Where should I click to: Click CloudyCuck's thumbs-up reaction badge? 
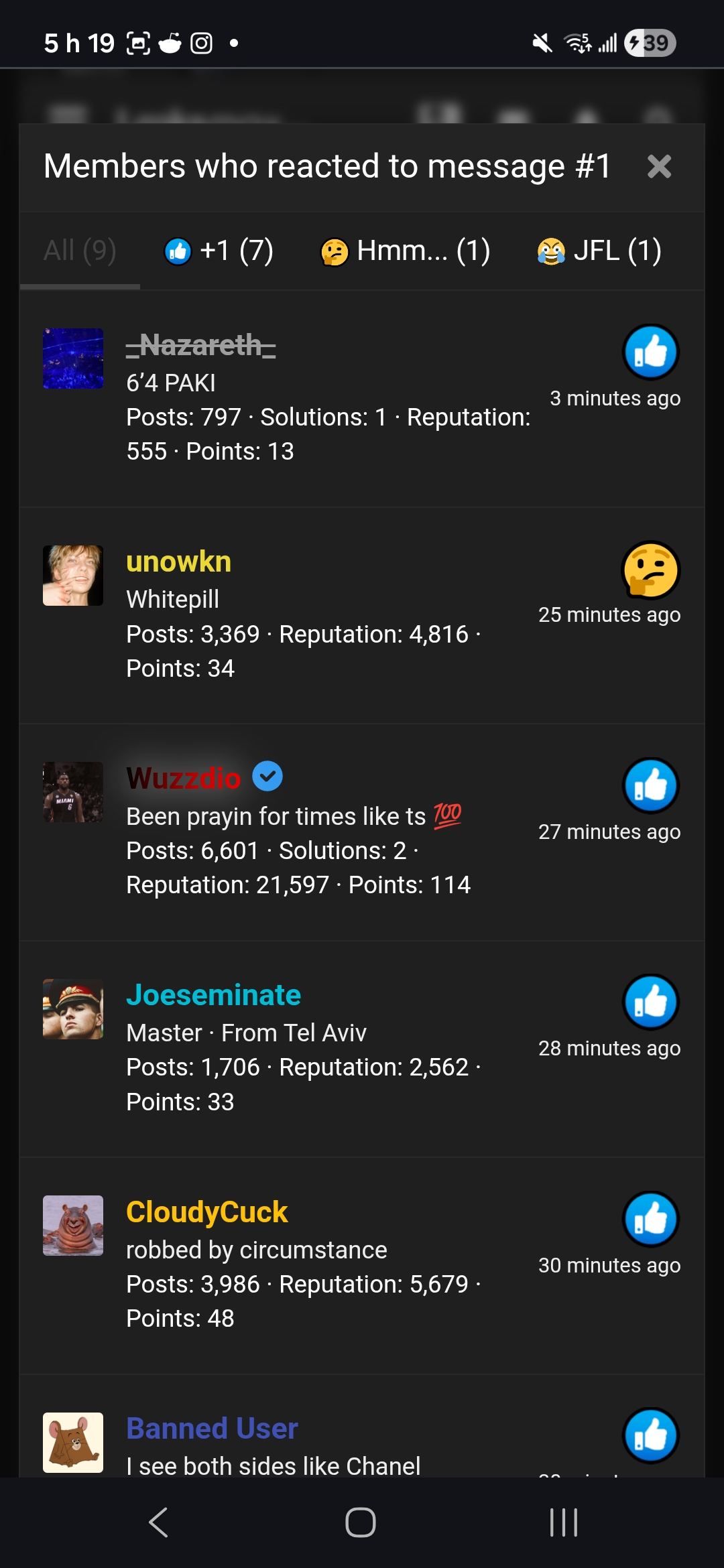coord(651,1220)
